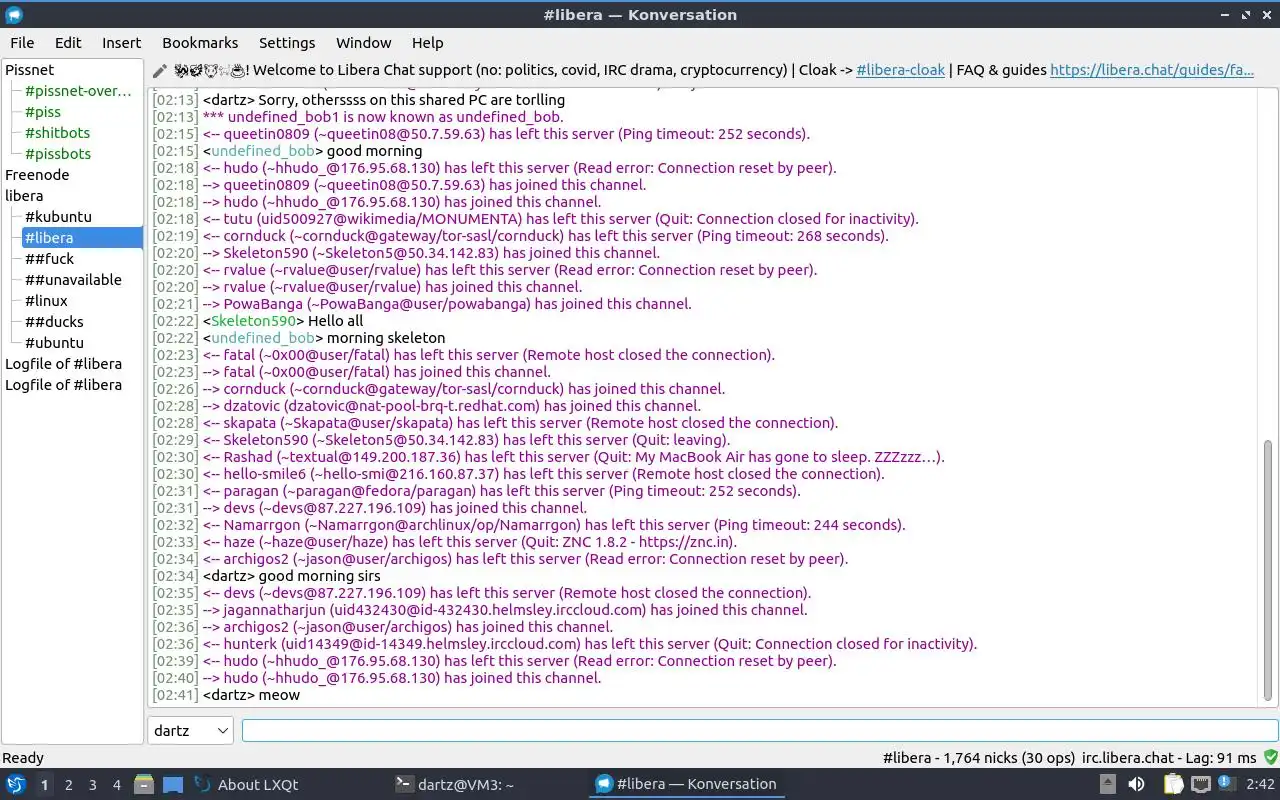
Task: Click the green SSL shield status icon
Action: (1270, 758)
